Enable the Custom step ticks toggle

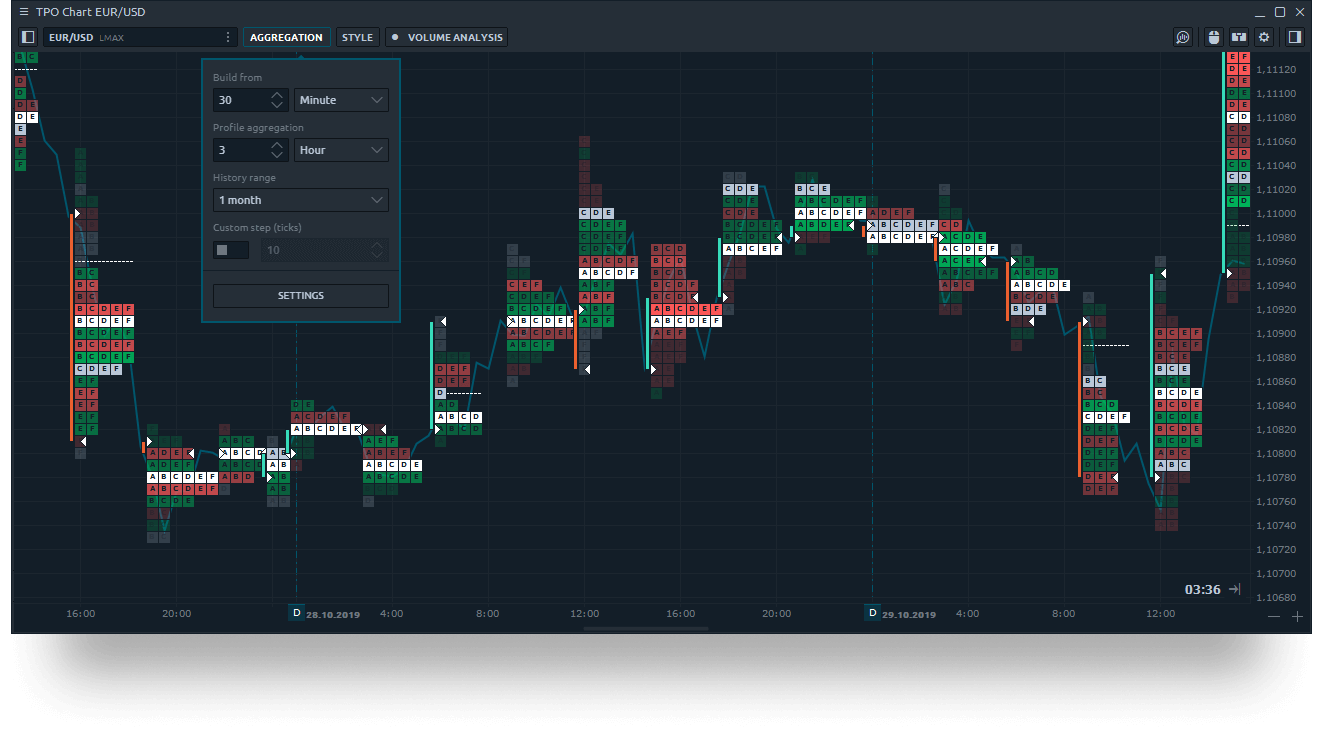[x=230, y=250]
